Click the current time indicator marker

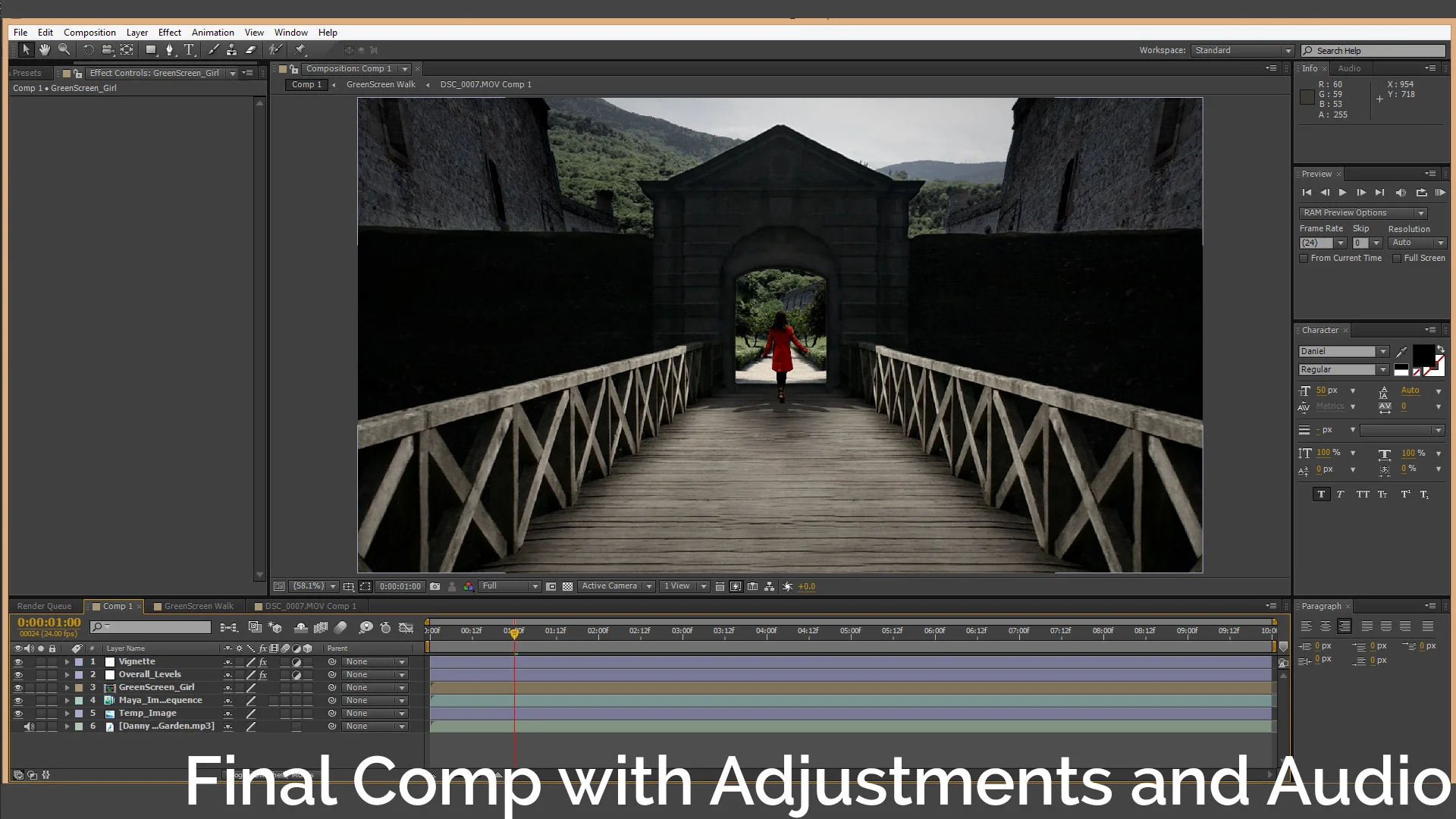coord(515,633)
